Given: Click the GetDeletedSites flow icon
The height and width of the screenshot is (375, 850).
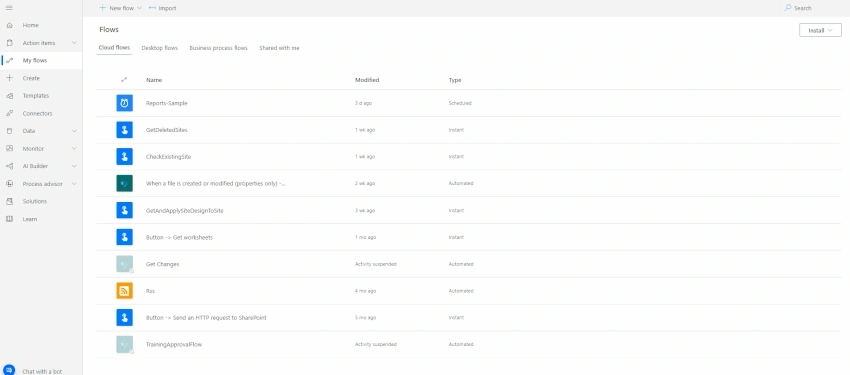Looking at the screenshot, I should (x=125, y=130).
